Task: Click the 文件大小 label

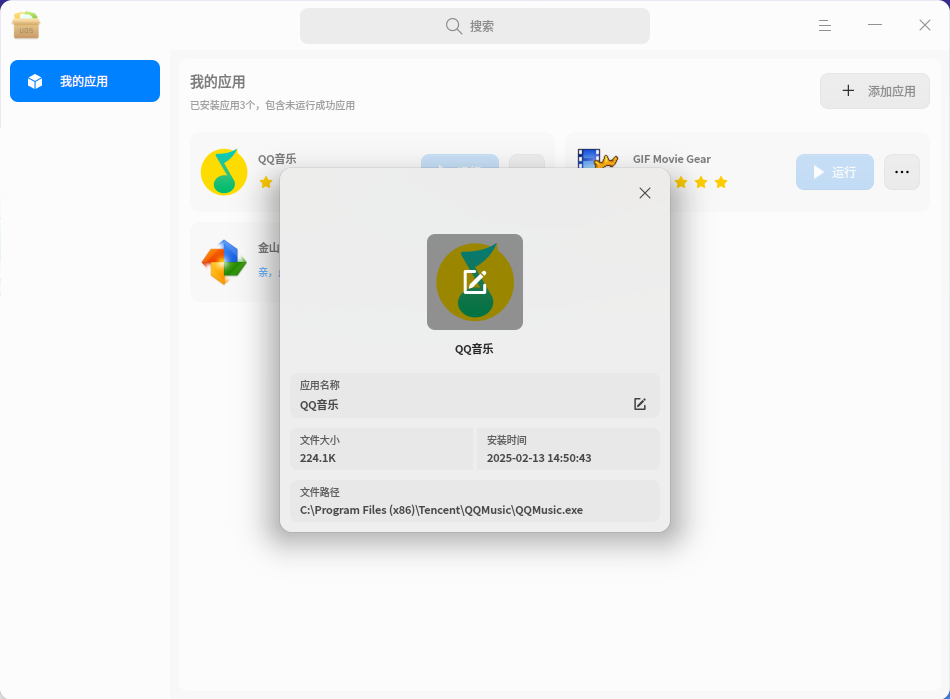Action: [320, 440]
